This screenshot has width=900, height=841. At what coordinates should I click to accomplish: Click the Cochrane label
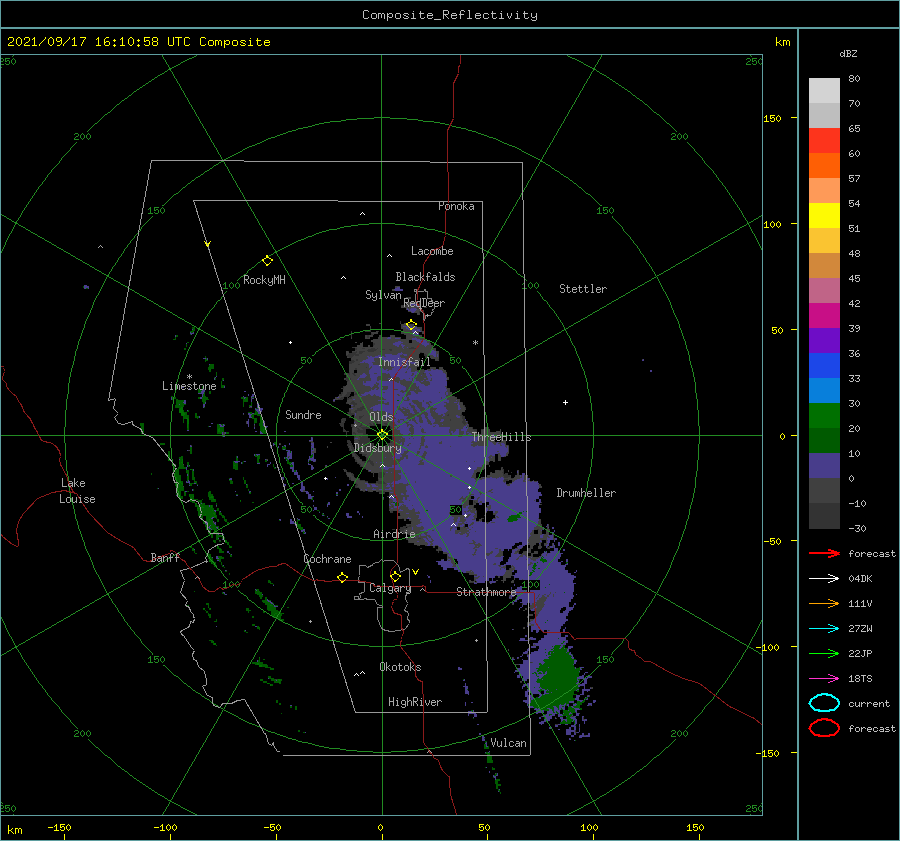click(327, 559)
